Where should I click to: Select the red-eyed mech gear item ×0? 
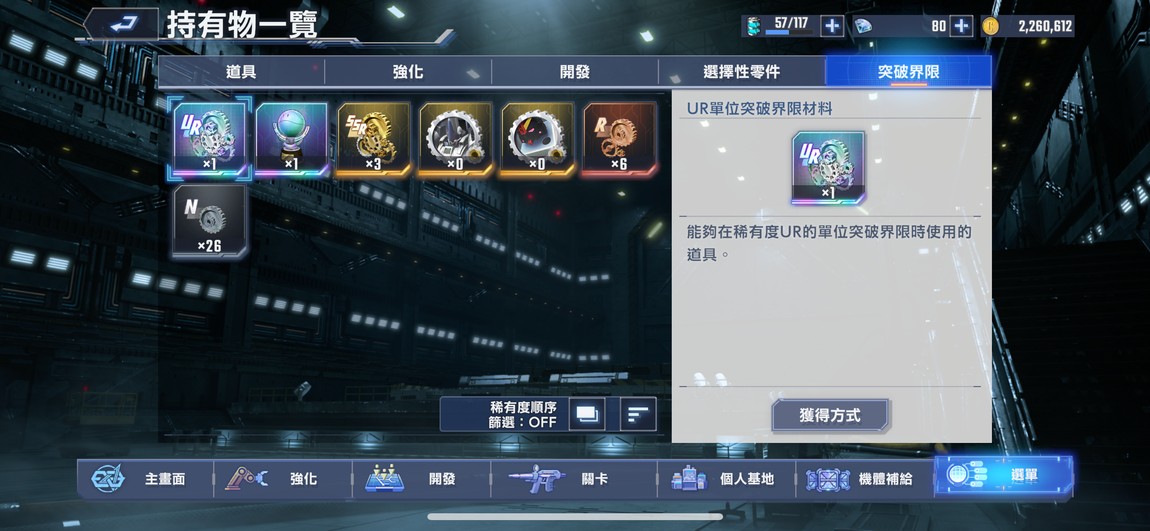[538, 139]
